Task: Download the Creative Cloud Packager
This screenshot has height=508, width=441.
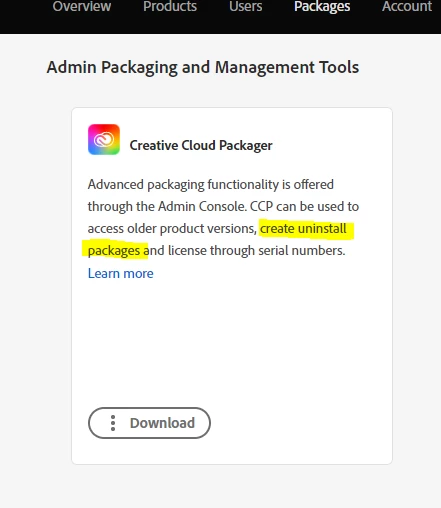Action: coord(149,423)
